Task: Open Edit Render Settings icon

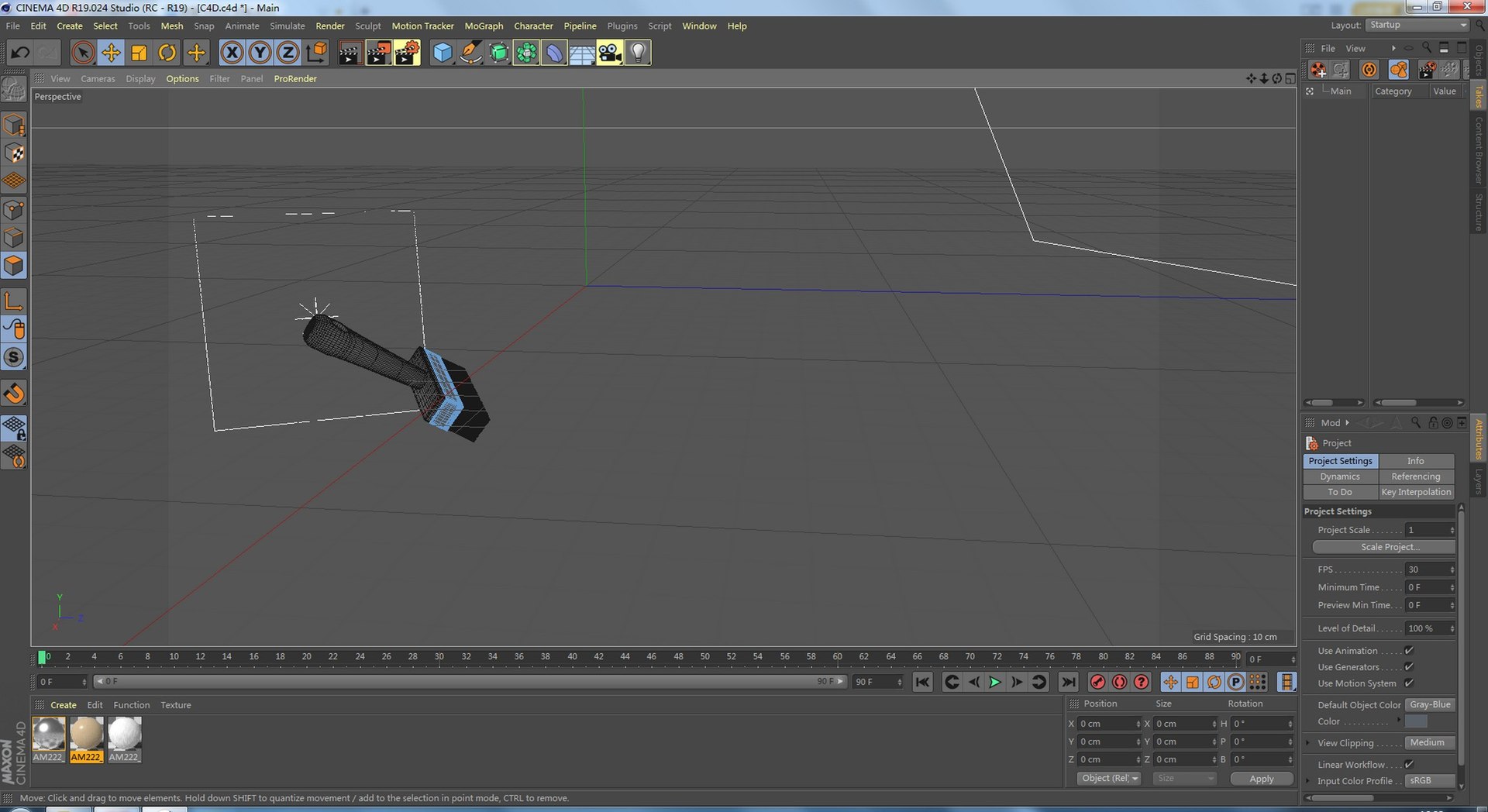Action: (407, 53)
